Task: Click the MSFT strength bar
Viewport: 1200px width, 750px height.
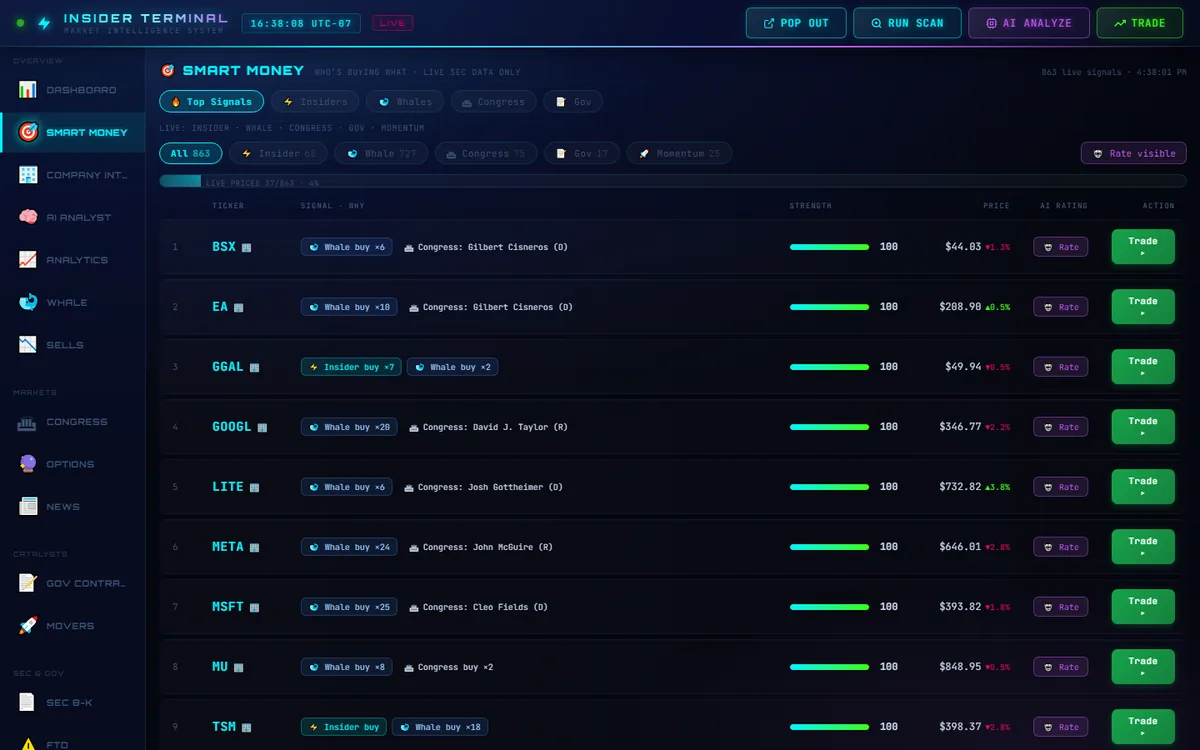Action: [x=830, y=607]
